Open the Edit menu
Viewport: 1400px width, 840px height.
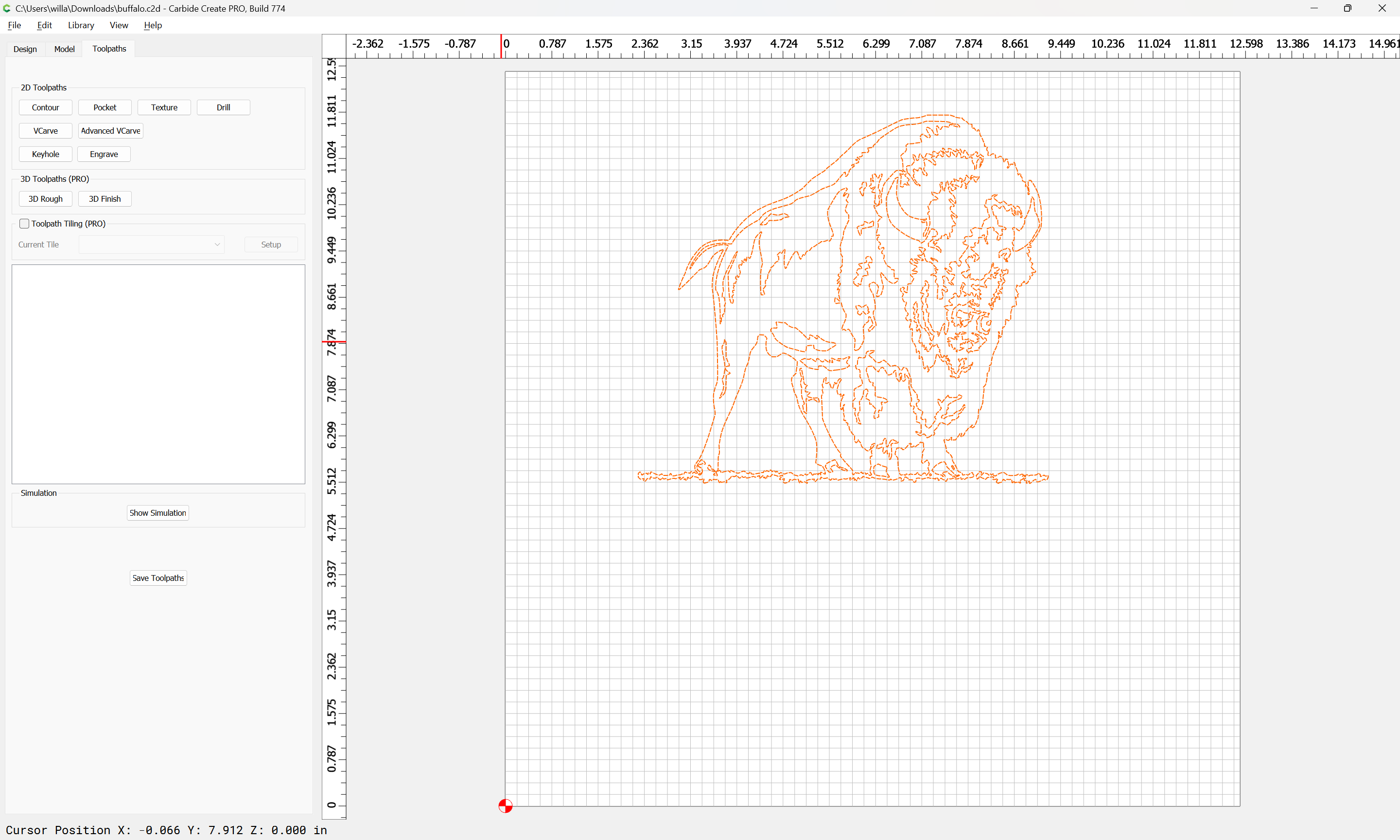point(44,25)
